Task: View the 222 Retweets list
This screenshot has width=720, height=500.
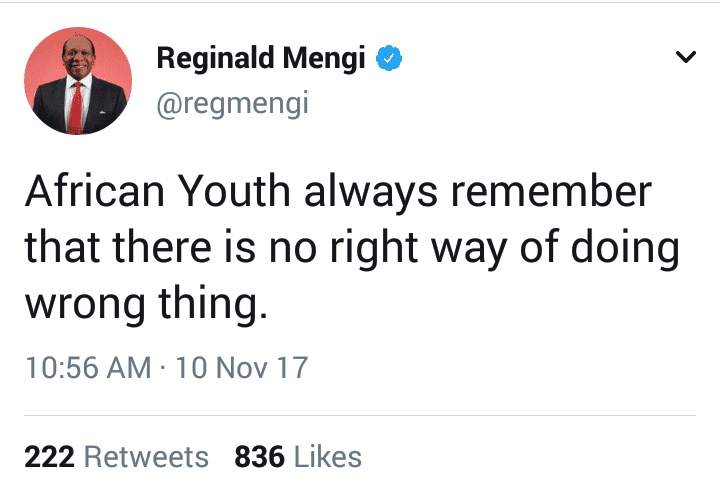Action: pos(117,457)
